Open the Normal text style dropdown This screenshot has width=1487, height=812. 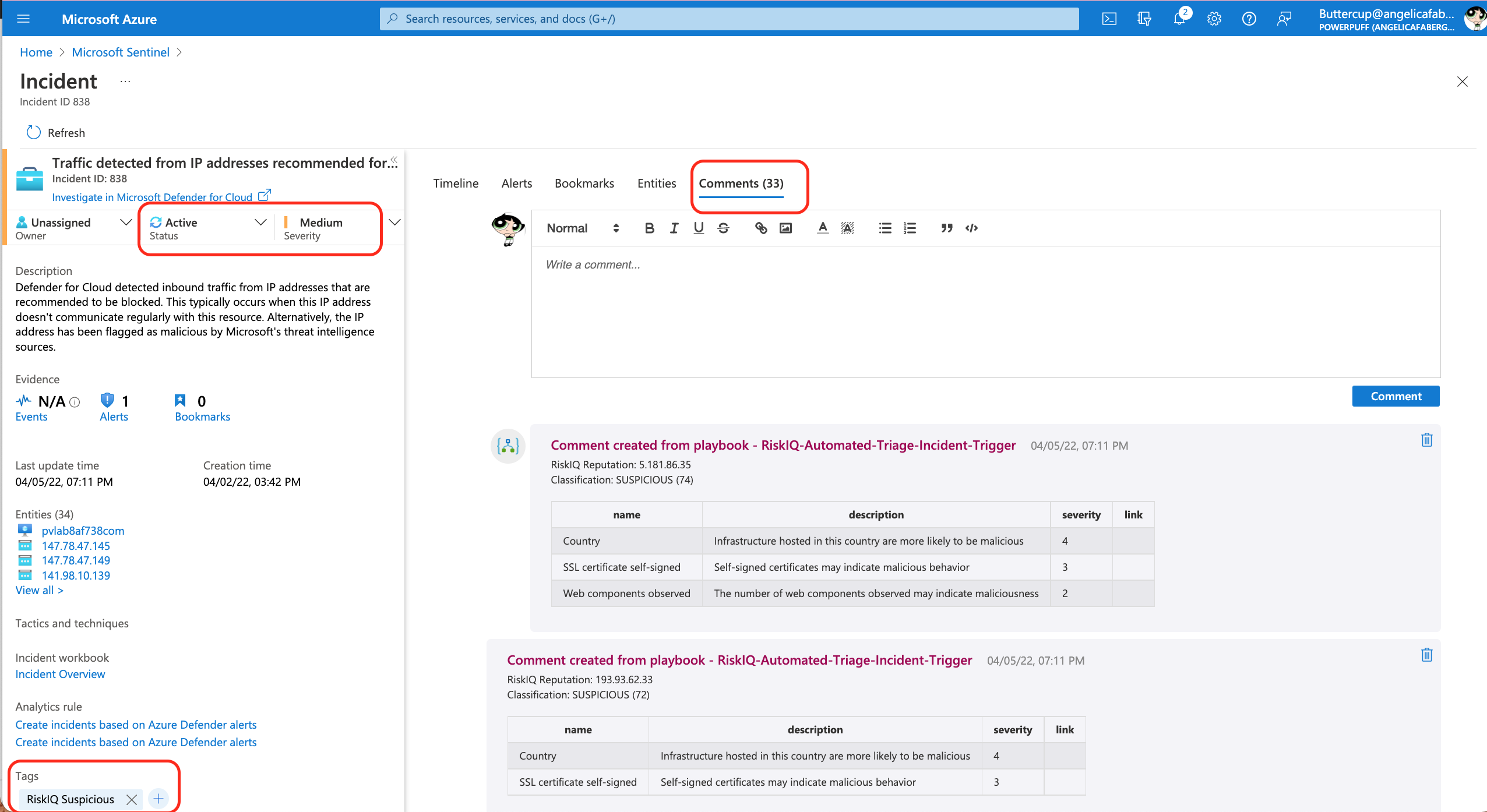tap(582, 228)
